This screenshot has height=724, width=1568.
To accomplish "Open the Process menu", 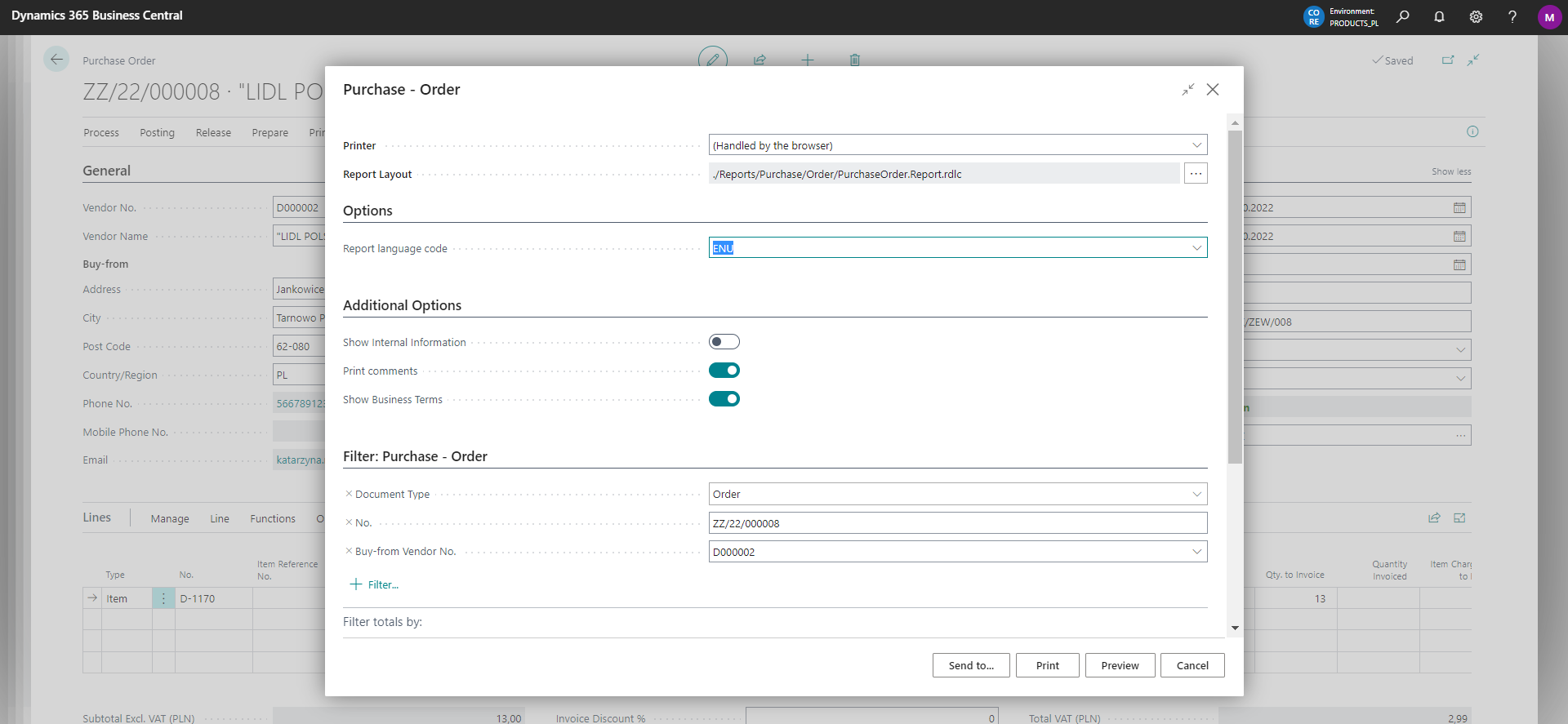I will tap(101, 132).
